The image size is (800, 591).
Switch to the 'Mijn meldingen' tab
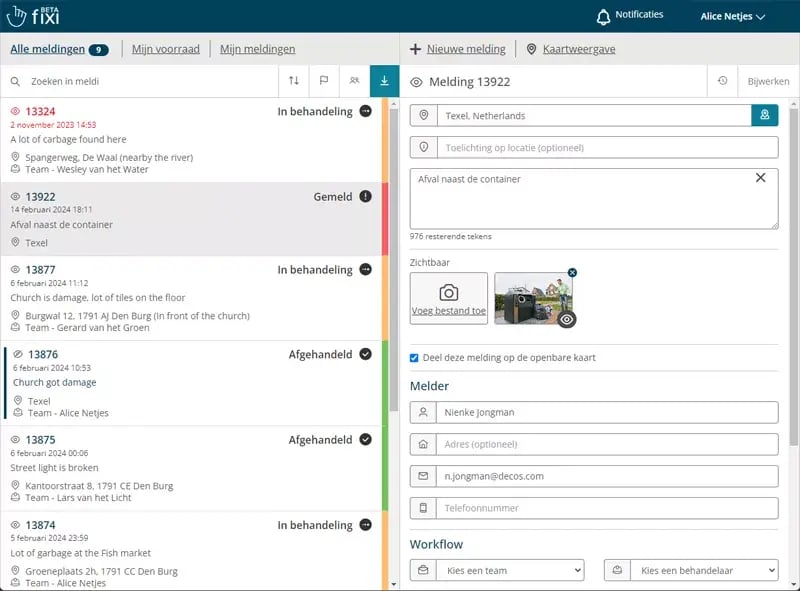tap(257, 49)
